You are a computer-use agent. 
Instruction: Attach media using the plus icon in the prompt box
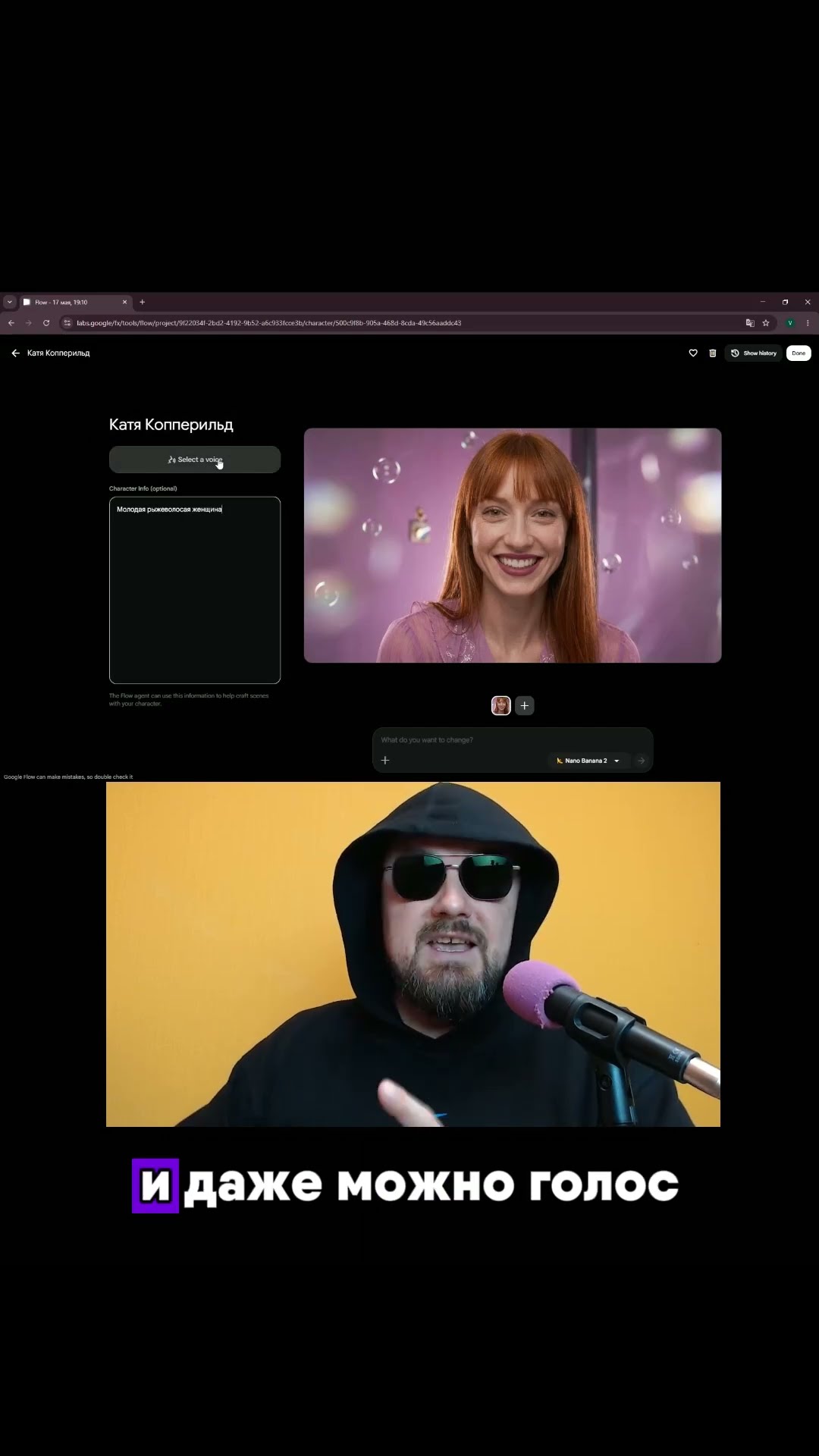(x=385, y=761)
